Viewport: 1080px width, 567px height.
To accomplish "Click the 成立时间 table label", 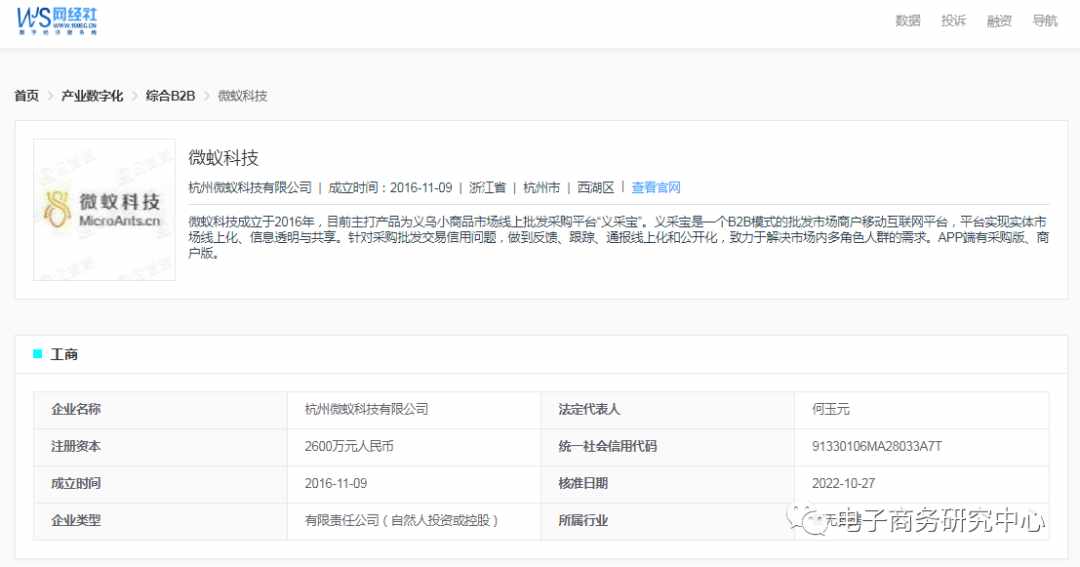I will [x=76, y=484].
